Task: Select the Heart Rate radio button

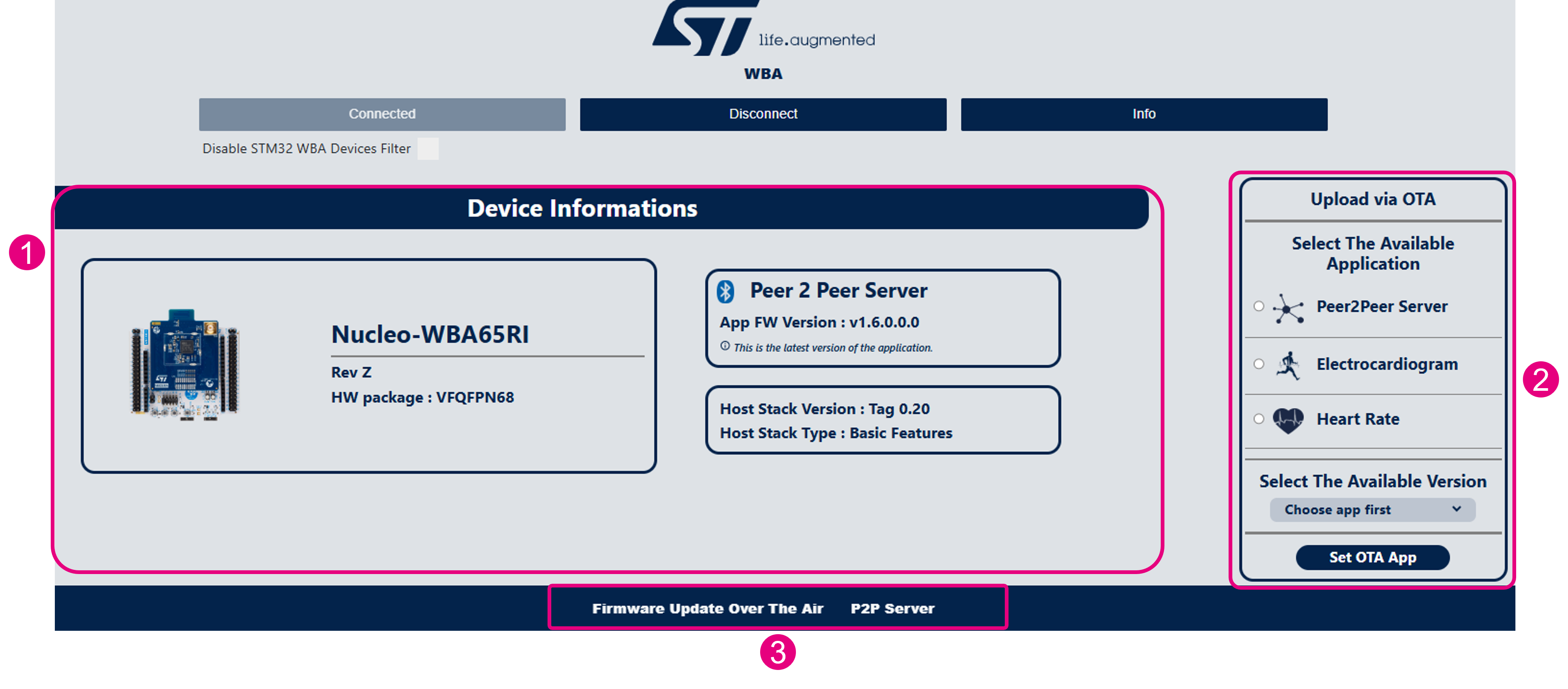Action: (x=1259, y=419)
